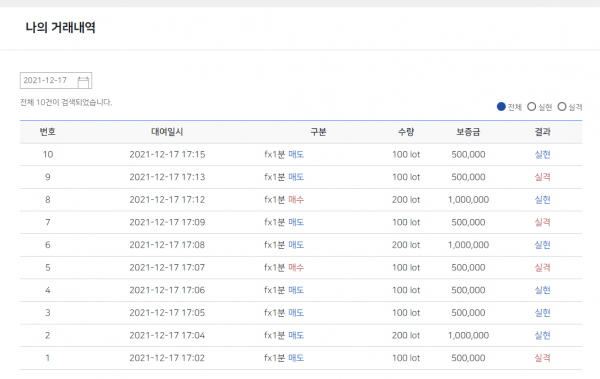This screenshot has height=379, width=600.
Task: Click the 나의 거래내역 page title
Action: pyautogui.click(x=60, y=28)
